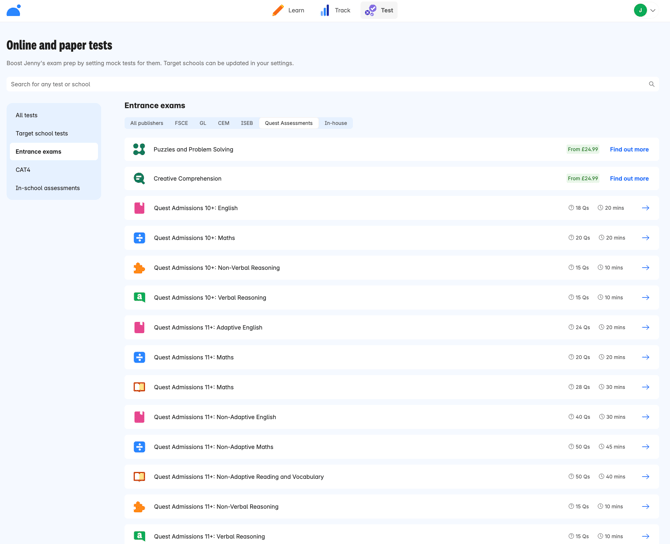This screenshot has height=544, width=670.
Task: Open arrow for Non-Adaptive Reading and Vocabulary
Action: [x=646, y=476]
